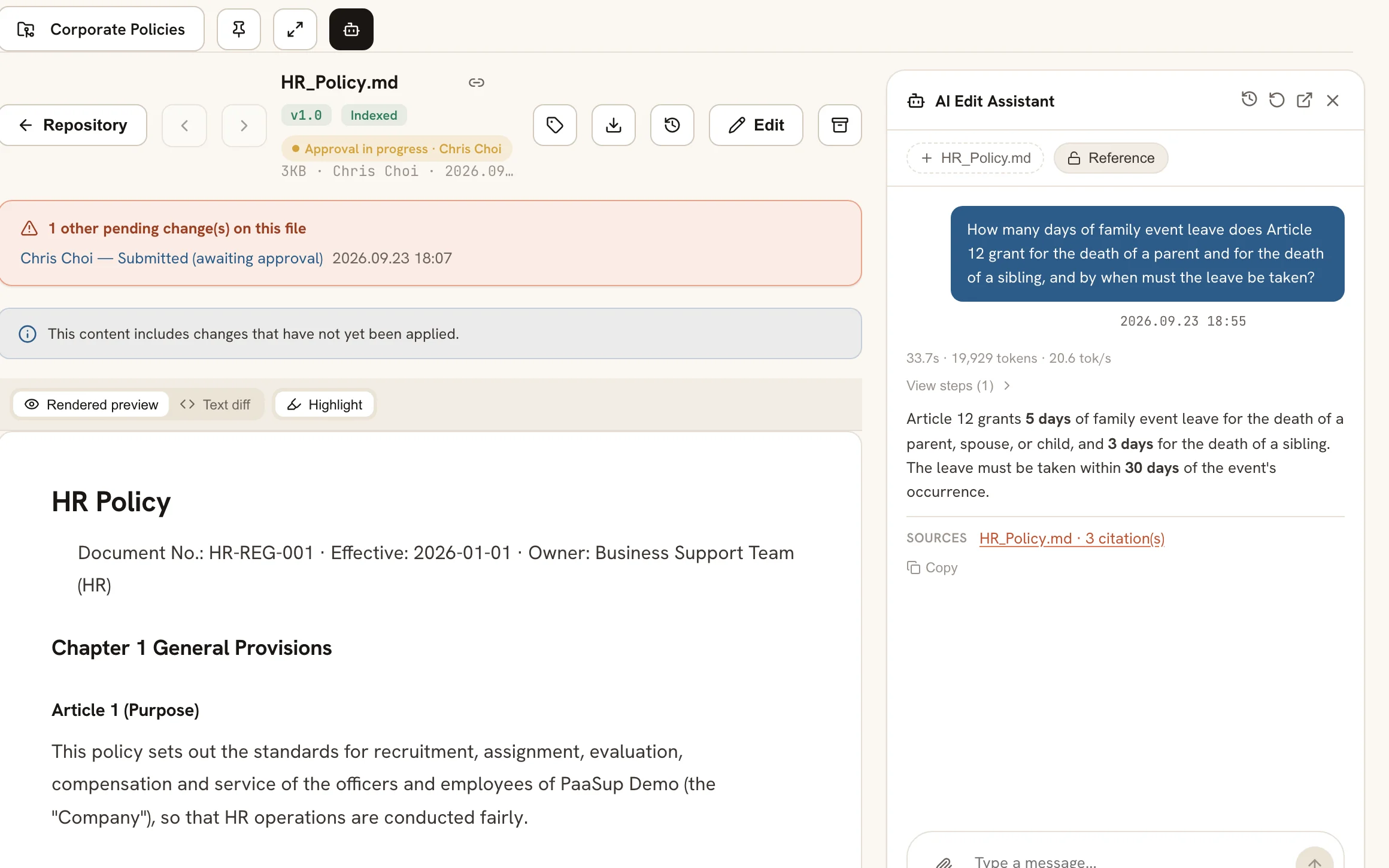The width and height of the screenshot is (1389, 868).
Task: Click the v1.0 version badge
Action: pyautogui.click(x=307, y=115)
